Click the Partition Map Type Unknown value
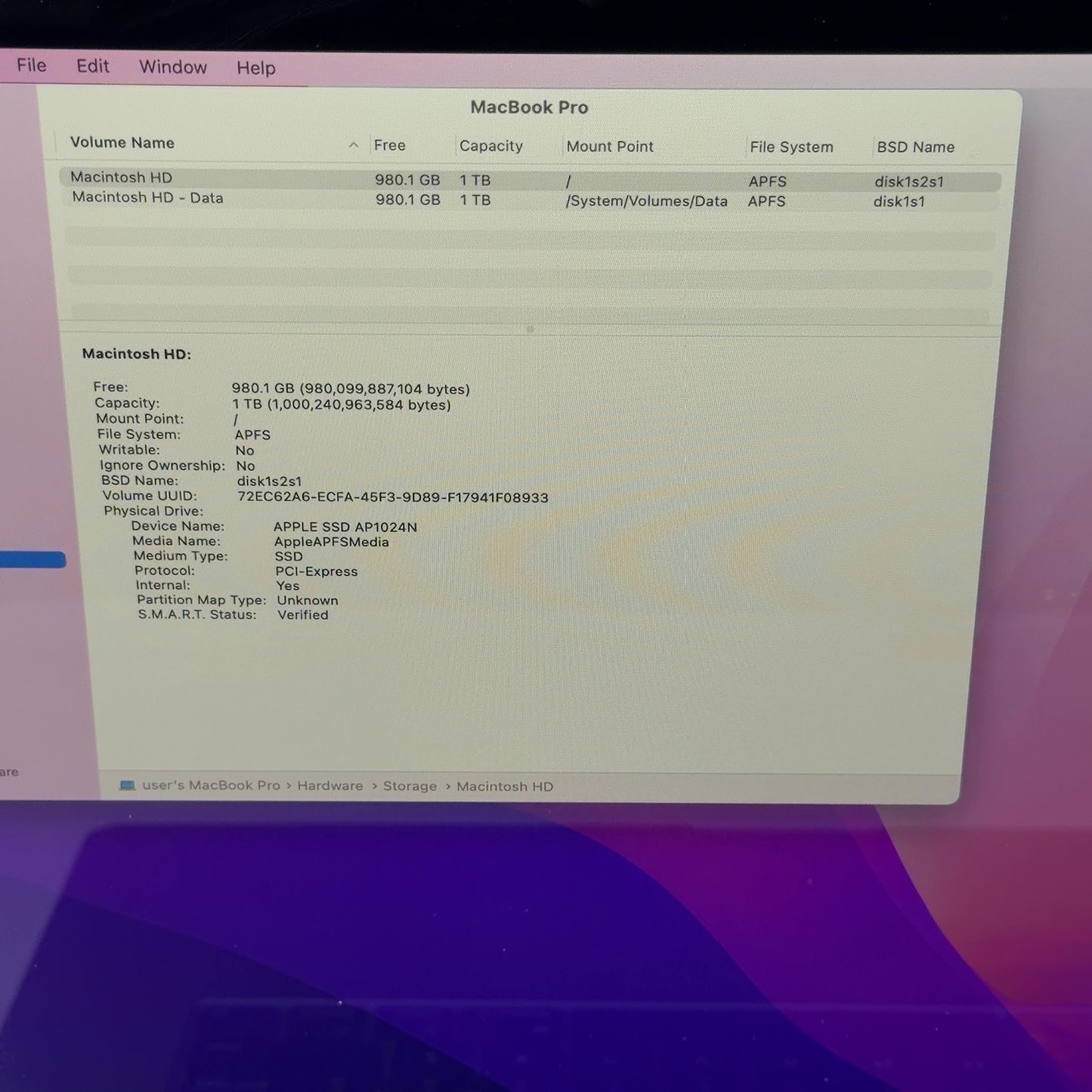The width and height of the screenshot is (1092, 1092). [x=308, y=601]
